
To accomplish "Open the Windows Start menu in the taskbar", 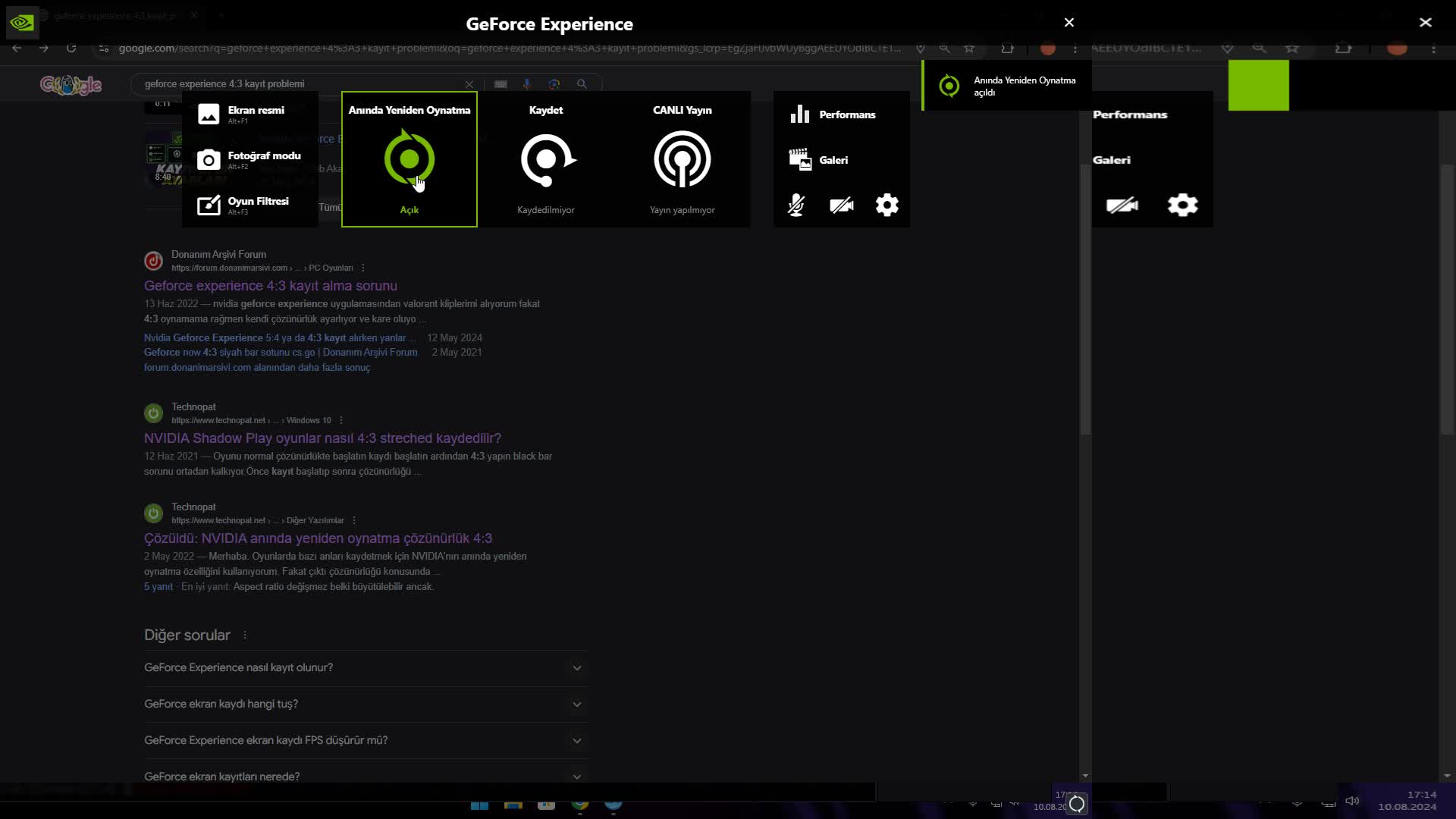I will tap(479, 805).
